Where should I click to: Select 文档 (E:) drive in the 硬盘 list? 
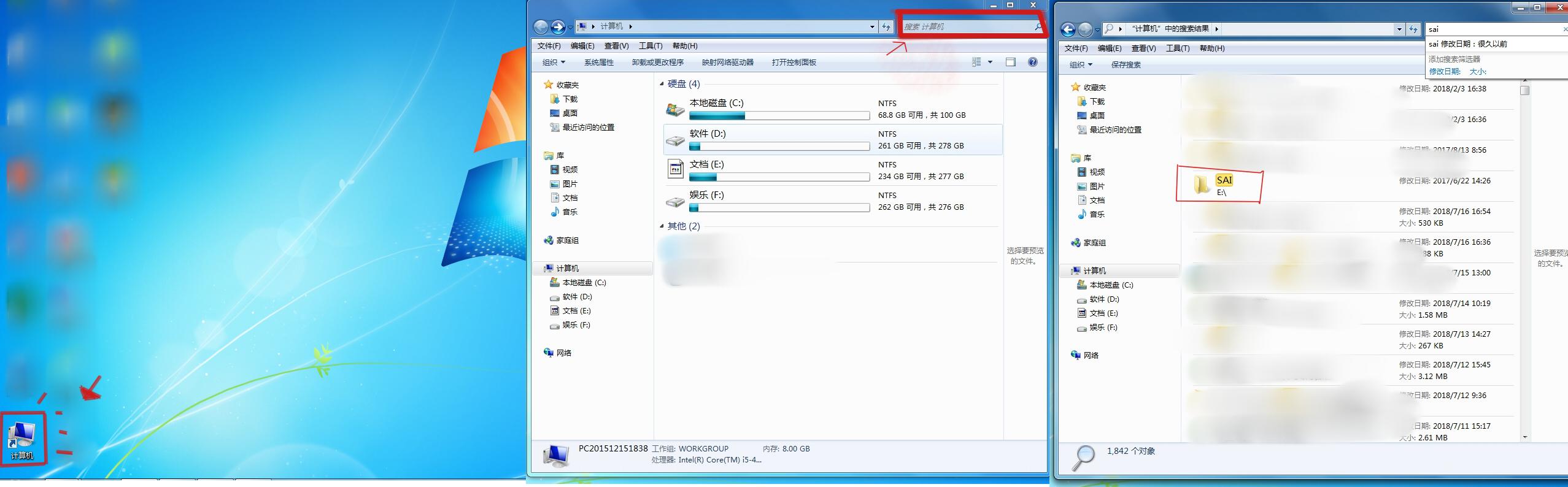point(706,164)
